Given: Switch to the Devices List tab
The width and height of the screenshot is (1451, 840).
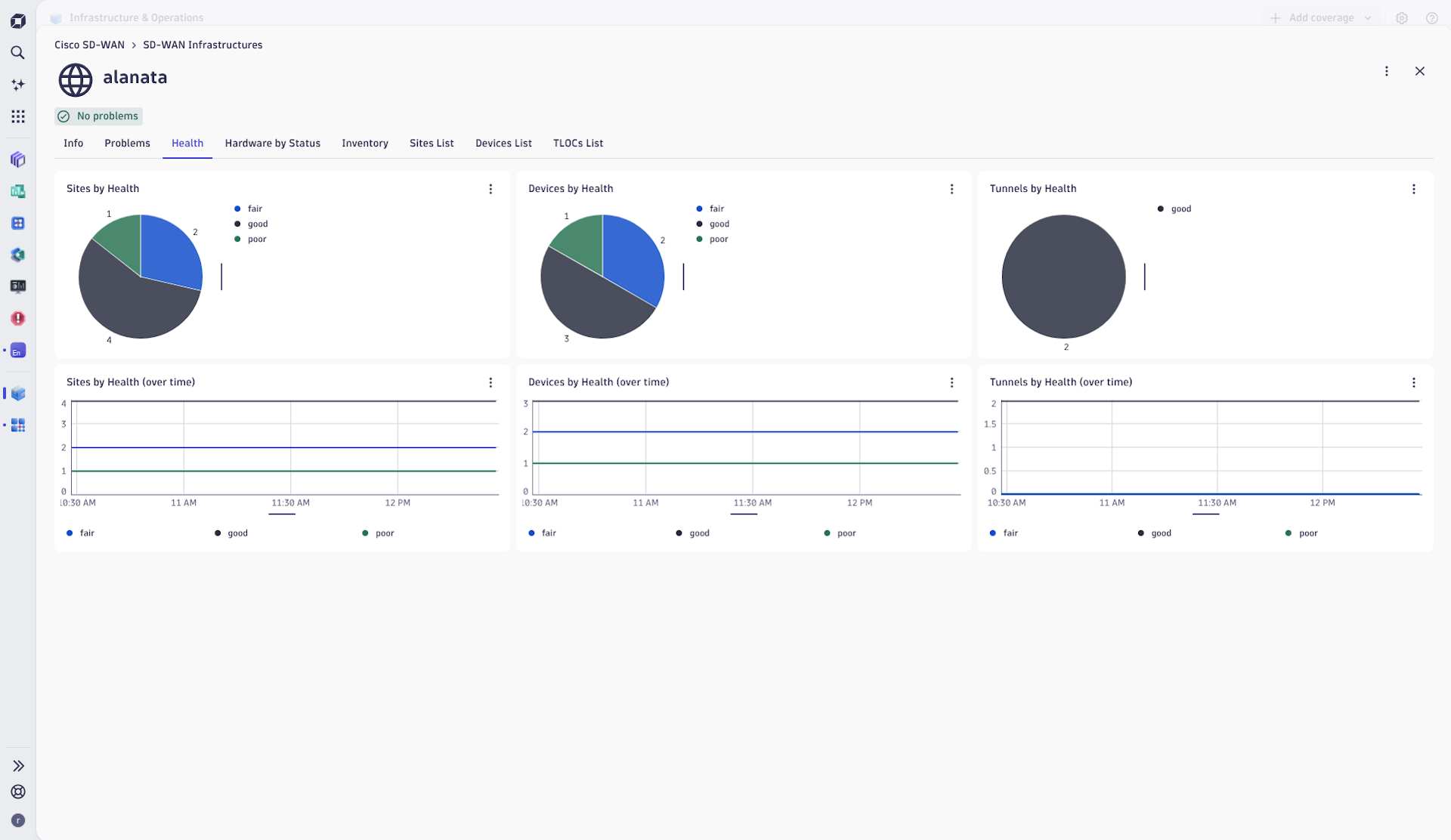Looking at the screenshot, I should 503,143.
